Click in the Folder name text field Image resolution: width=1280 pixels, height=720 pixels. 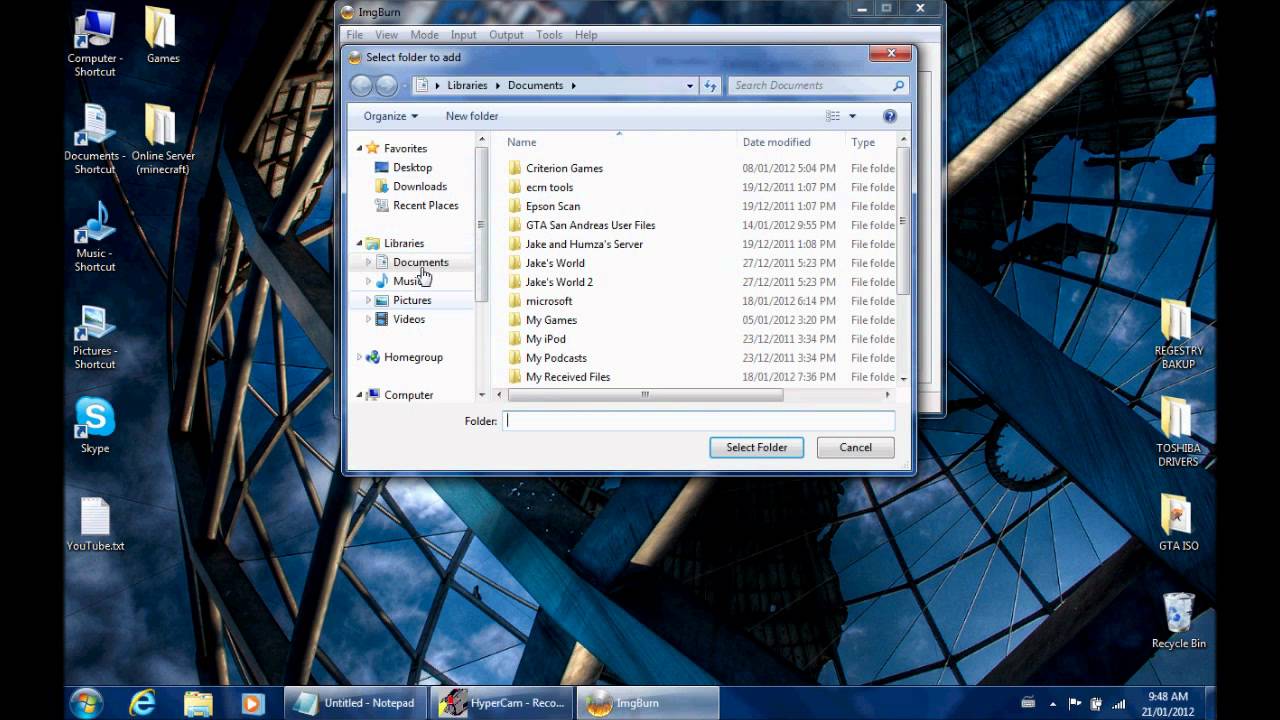699,421
